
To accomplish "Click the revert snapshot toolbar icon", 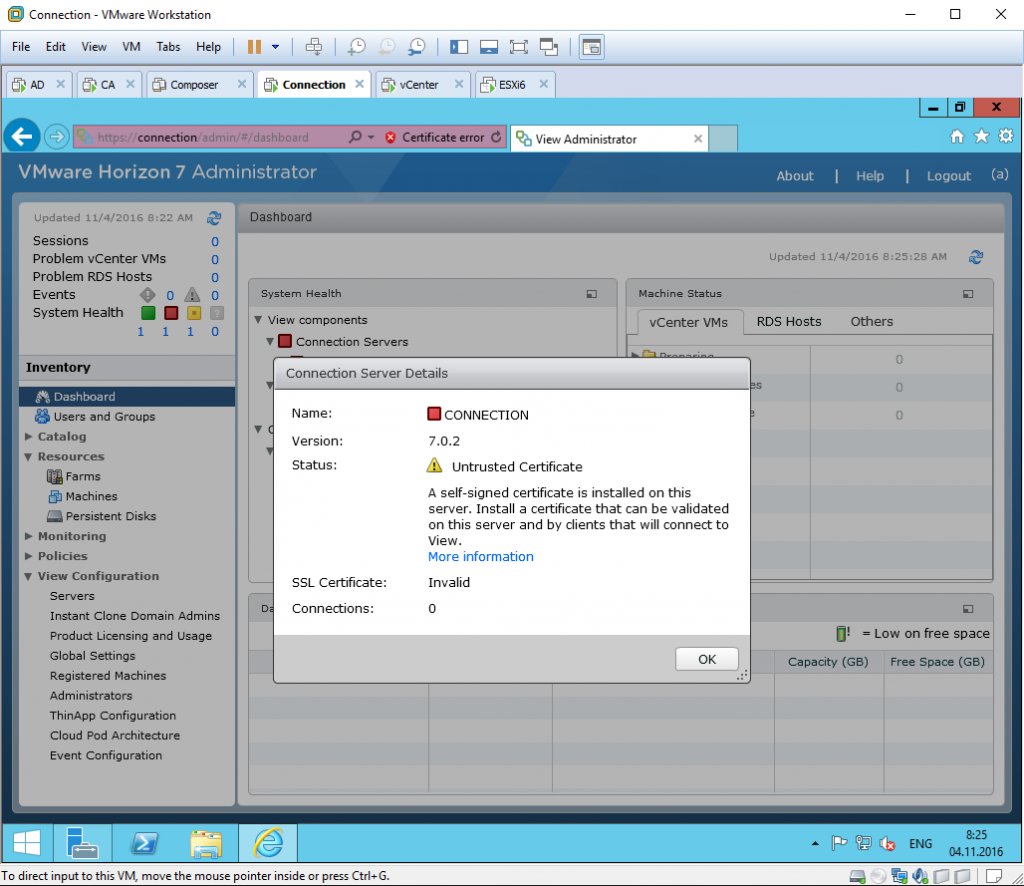I will [387, 46].
